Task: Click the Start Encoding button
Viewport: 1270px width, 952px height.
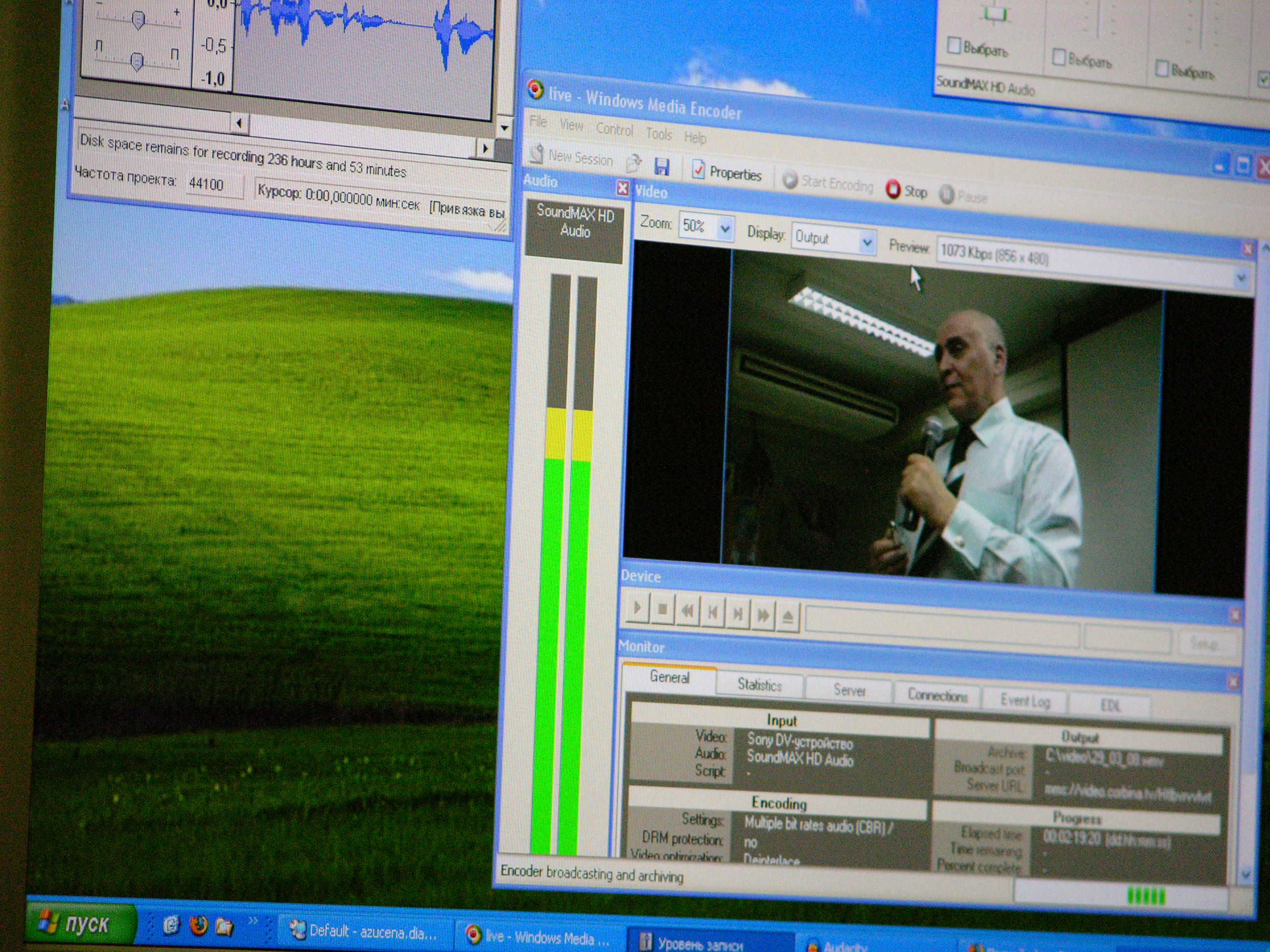Action: 828,183
